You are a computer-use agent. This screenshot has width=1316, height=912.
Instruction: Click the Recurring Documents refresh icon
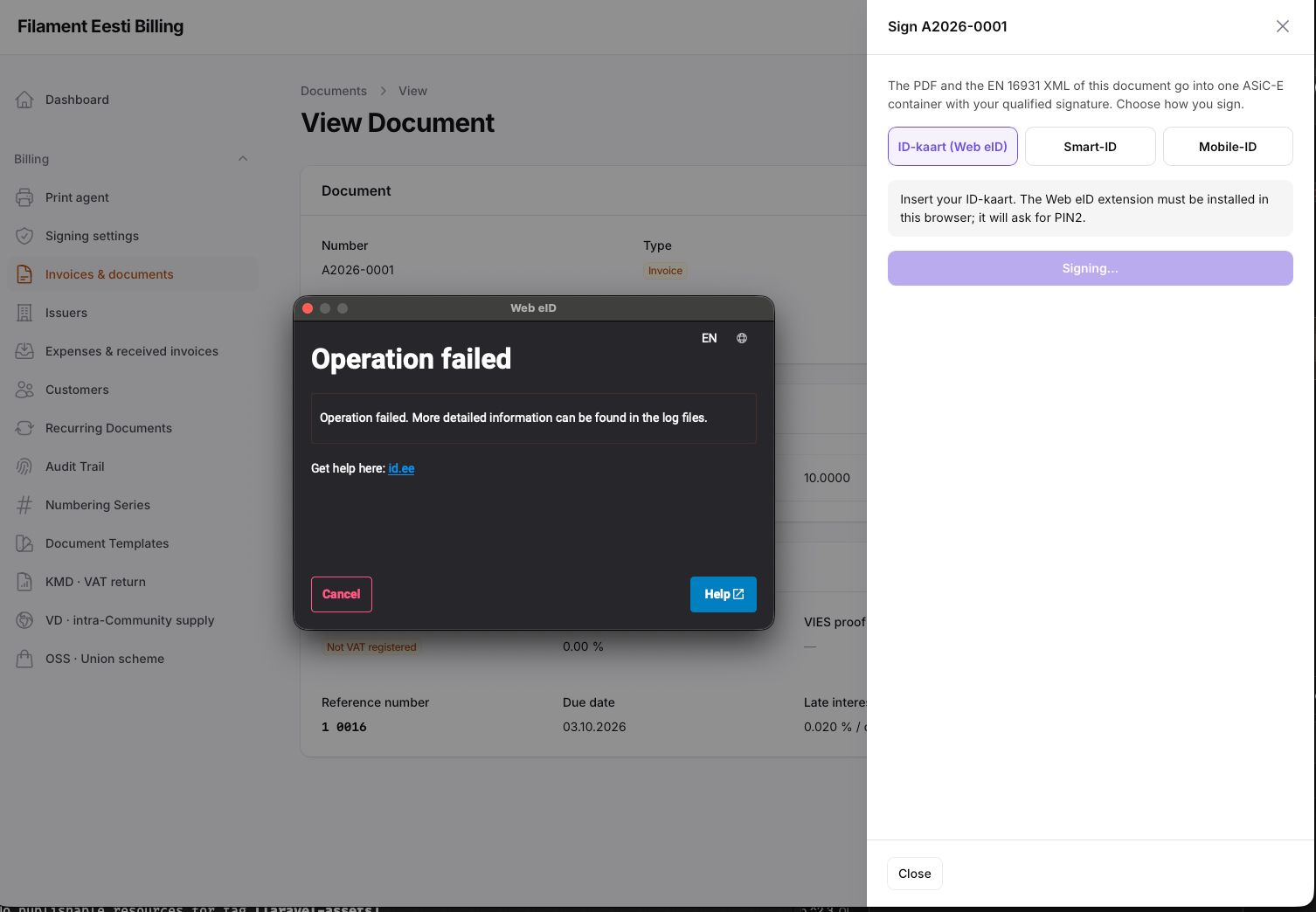click(24, 428)
